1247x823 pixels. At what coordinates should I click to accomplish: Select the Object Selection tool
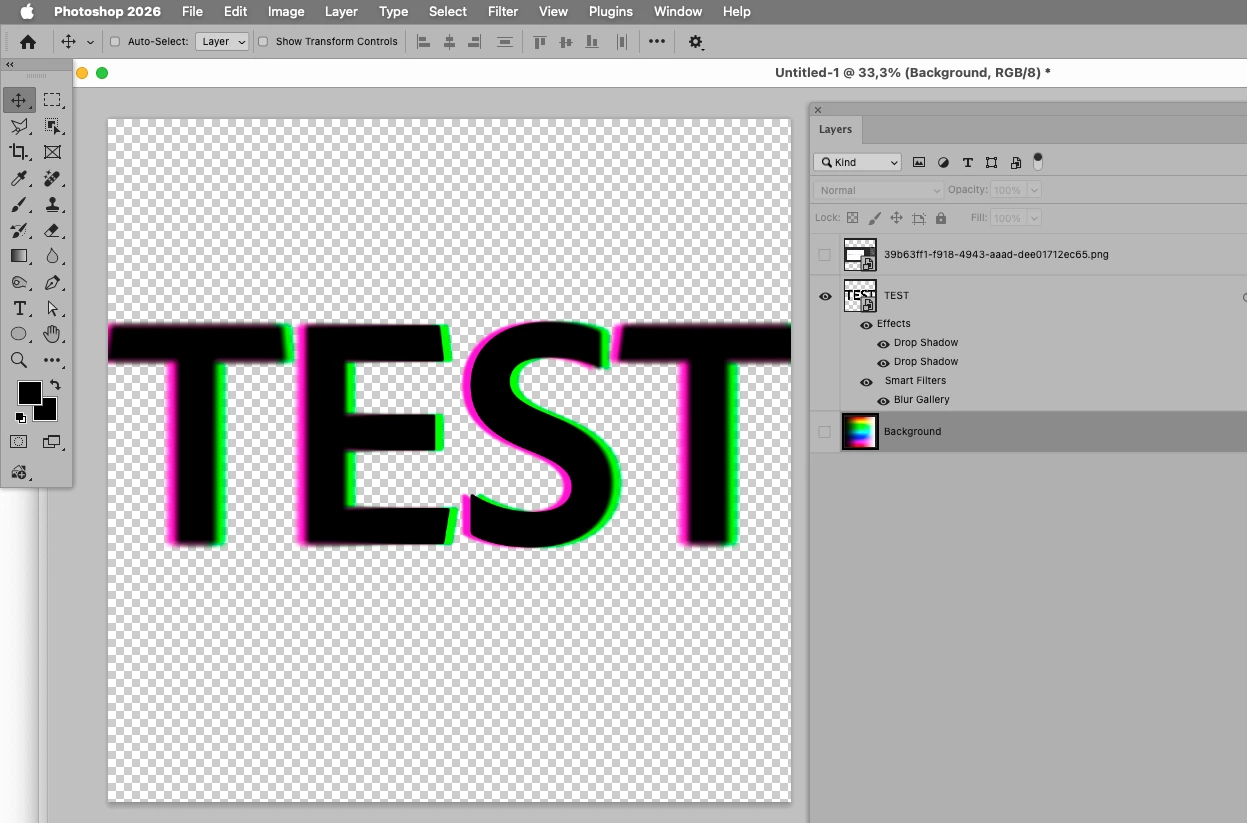52,126
